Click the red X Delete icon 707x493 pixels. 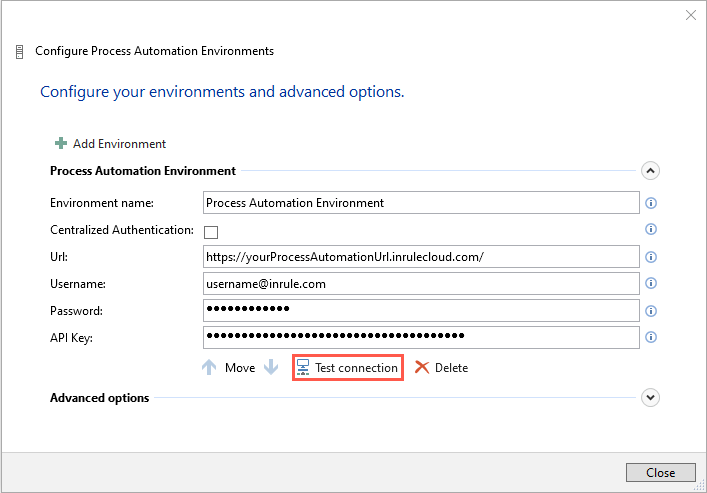click(x=422, y=368)
